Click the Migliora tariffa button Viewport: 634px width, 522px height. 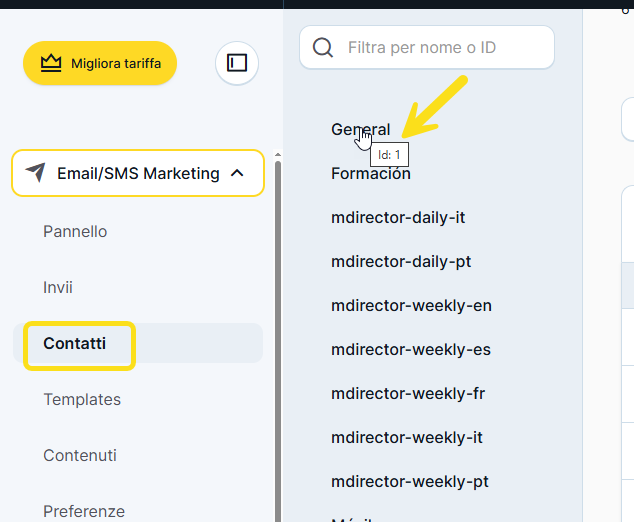pos(100,63)
